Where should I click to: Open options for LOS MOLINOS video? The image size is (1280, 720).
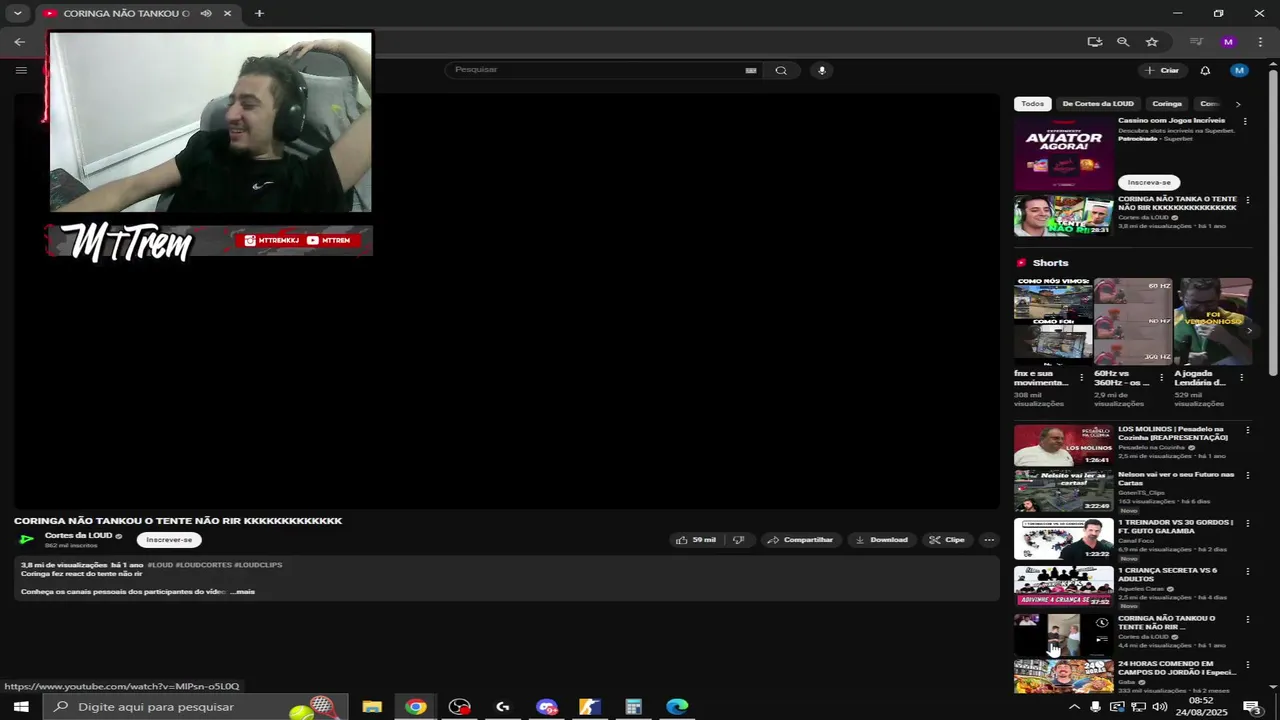1247,430
